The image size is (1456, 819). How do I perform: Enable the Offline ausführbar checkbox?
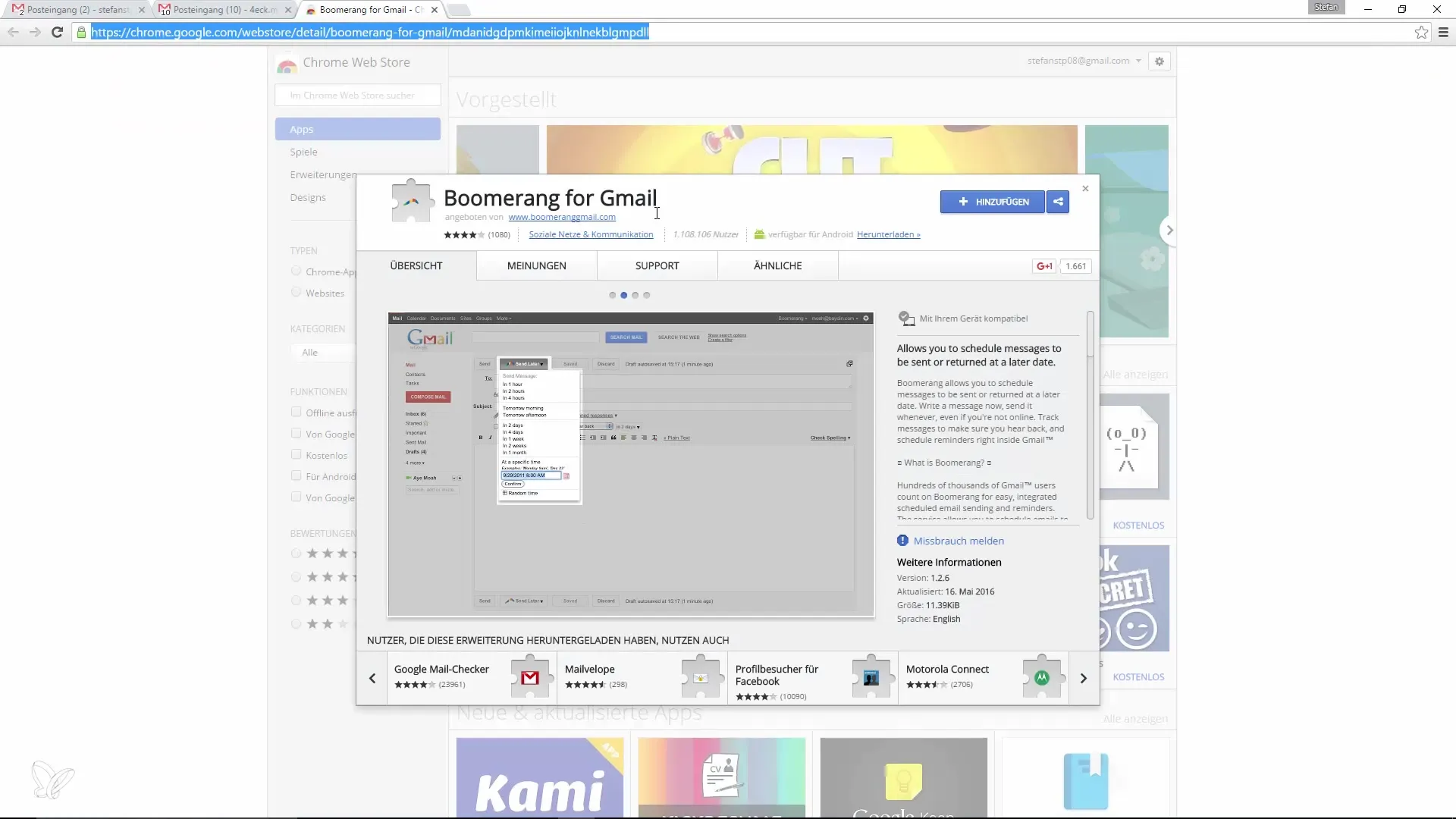296,413
